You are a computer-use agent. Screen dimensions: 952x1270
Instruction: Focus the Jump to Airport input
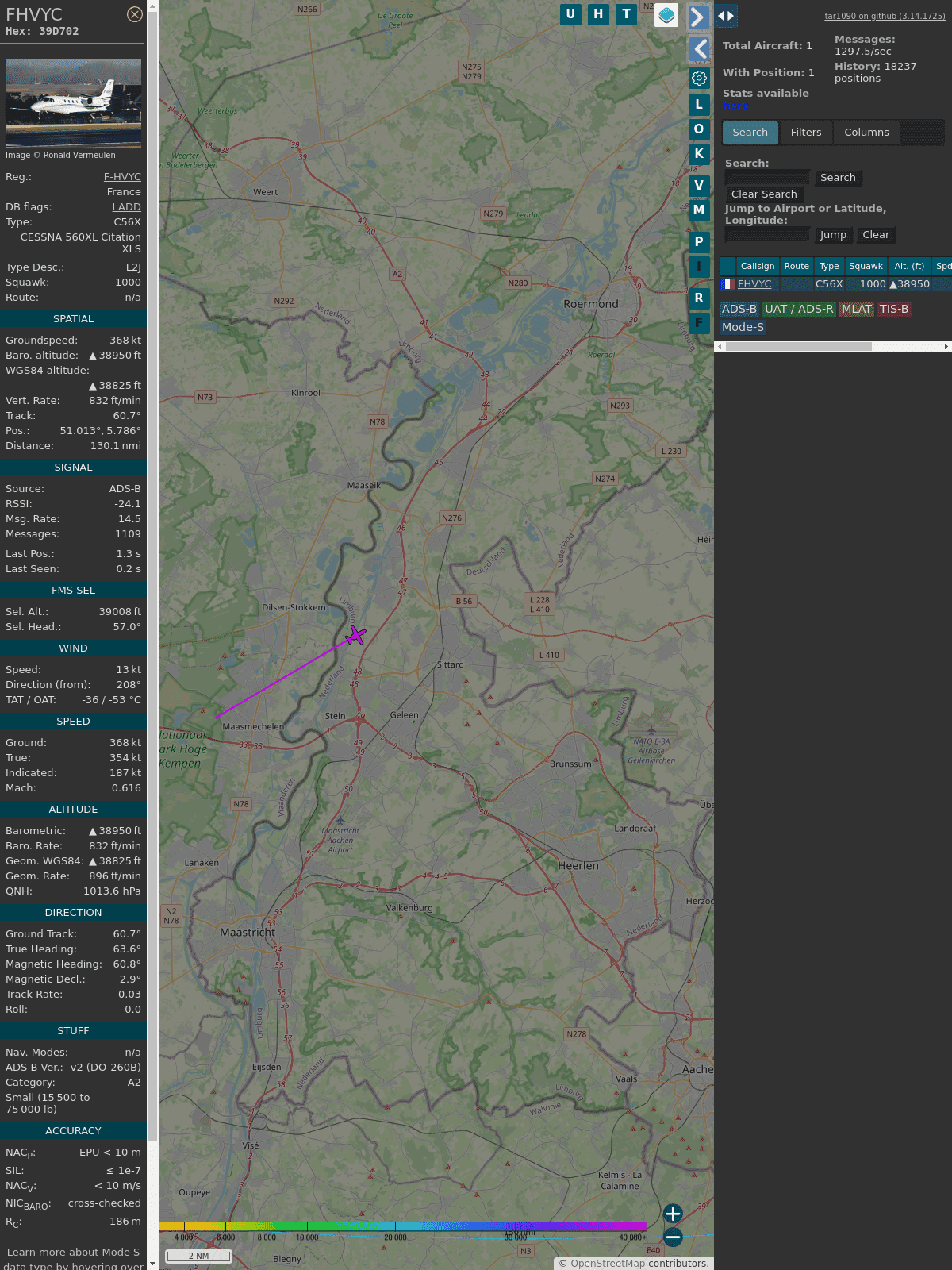click(767, 235)
